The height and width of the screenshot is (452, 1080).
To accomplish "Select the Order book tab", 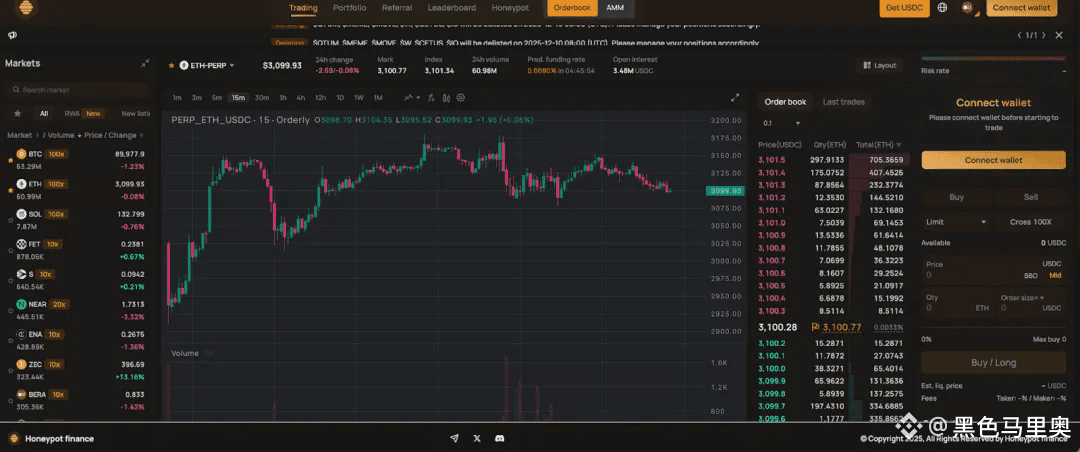I will click(x=785, y=102).
